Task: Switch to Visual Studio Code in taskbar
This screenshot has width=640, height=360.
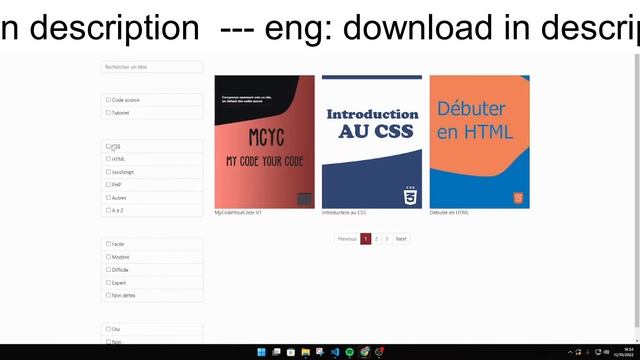Action: 335,352
